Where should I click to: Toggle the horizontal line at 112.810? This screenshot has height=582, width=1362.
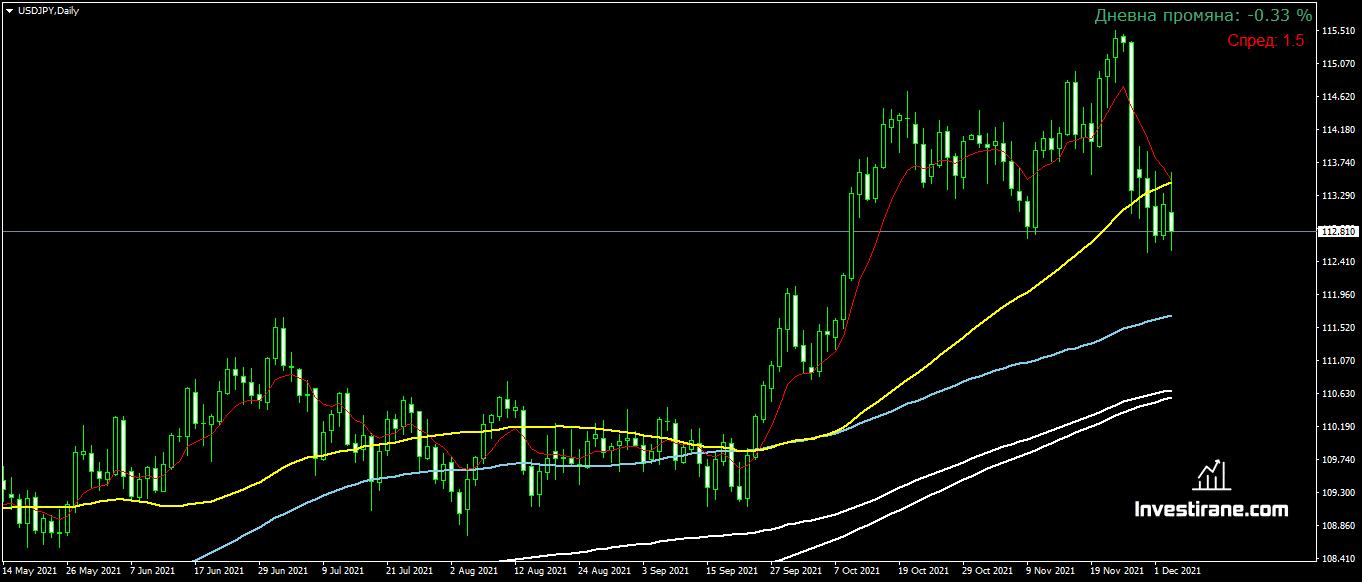pyautogui.click(x=600, y=230)
